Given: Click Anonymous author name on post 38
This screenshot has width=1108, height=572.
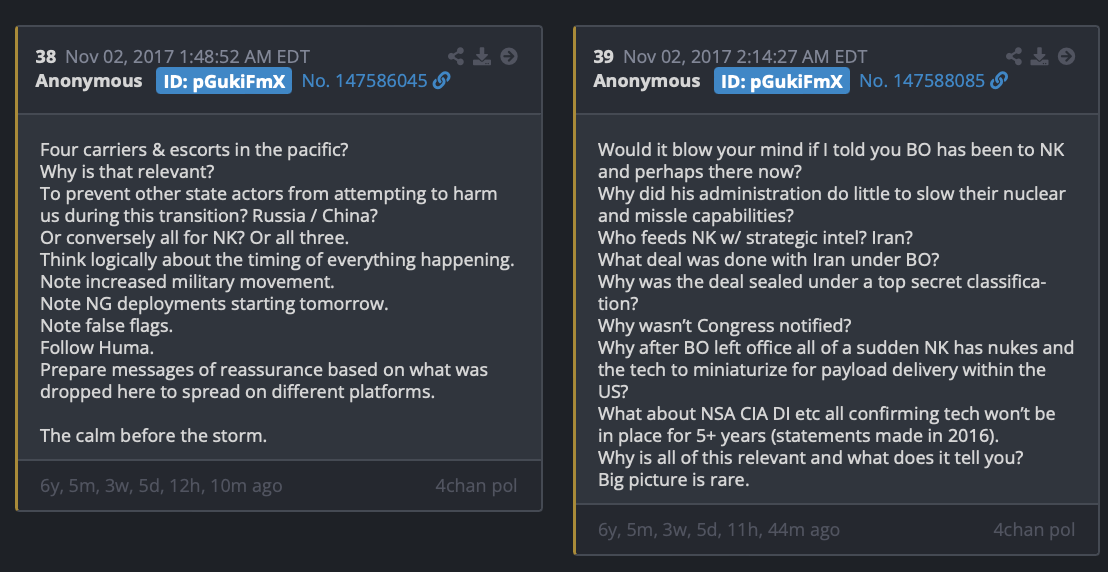Looking at the screenshot, I should [x=89, y=81].
